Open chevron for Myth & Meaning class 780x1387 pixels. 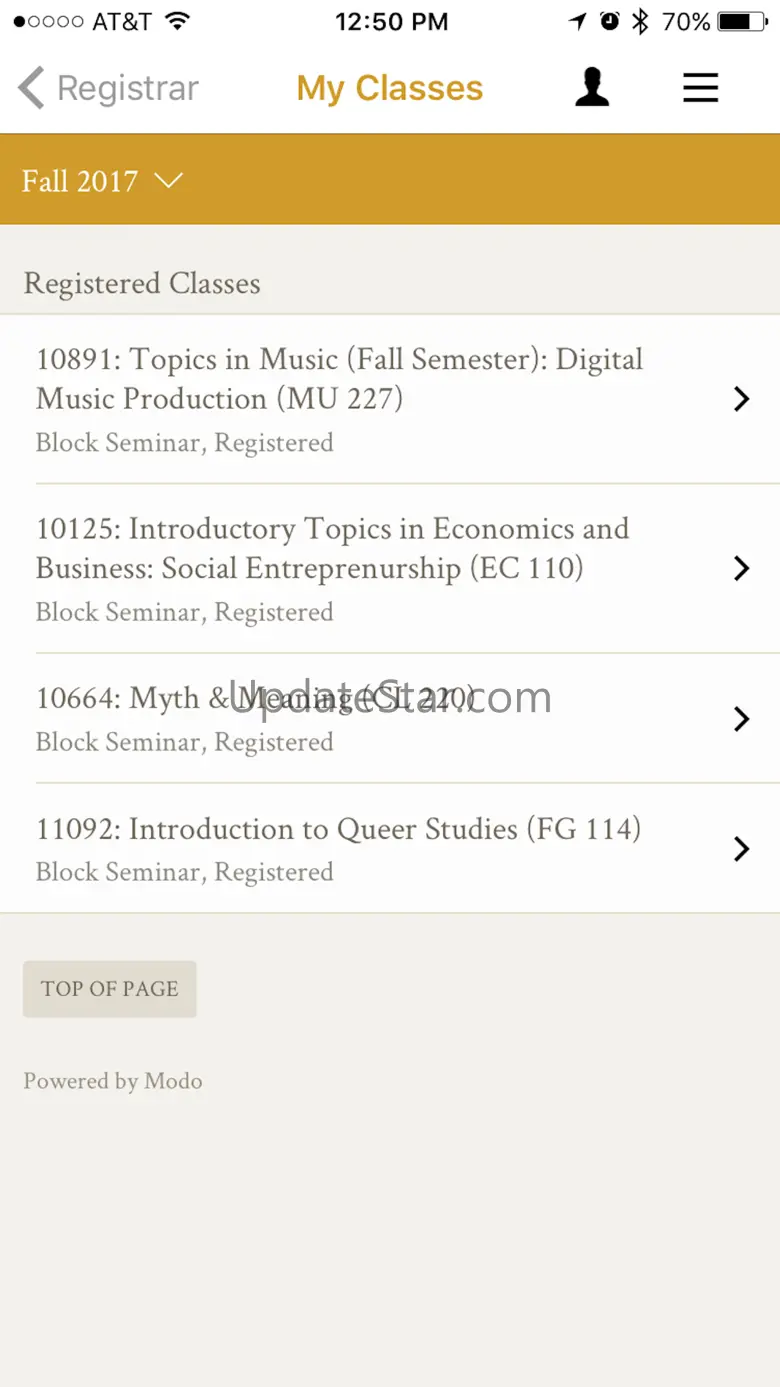[x=741, y=719]
